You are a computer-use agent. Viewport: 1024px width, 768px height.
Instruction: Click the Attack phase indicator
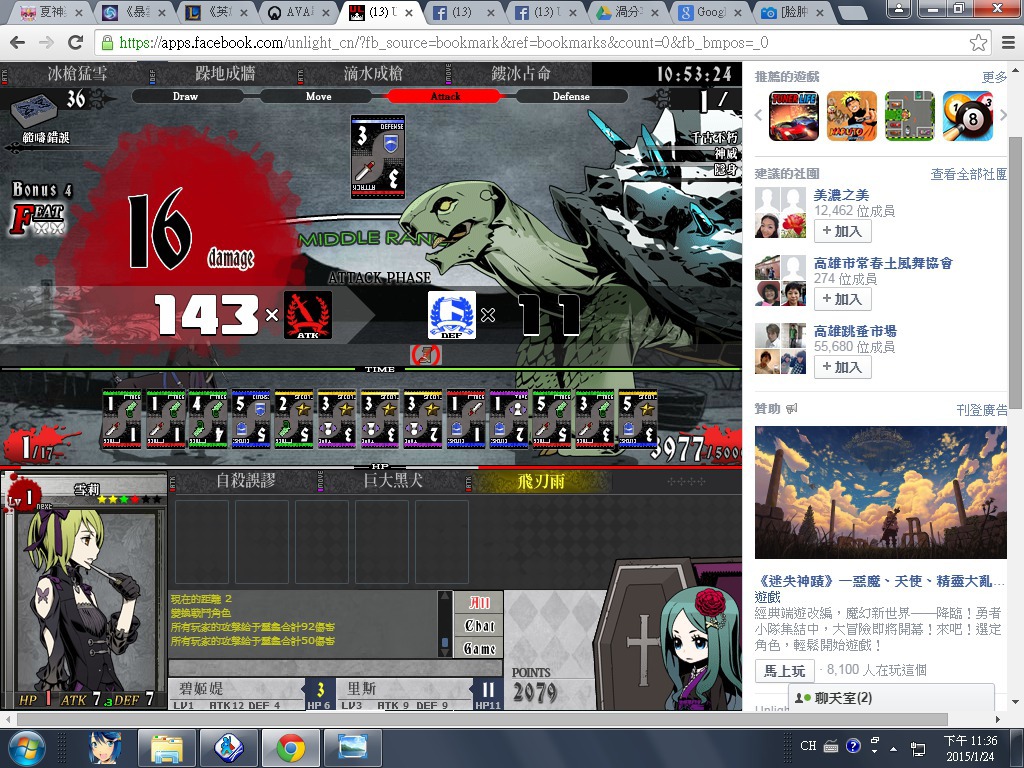[x=445, y=96]
